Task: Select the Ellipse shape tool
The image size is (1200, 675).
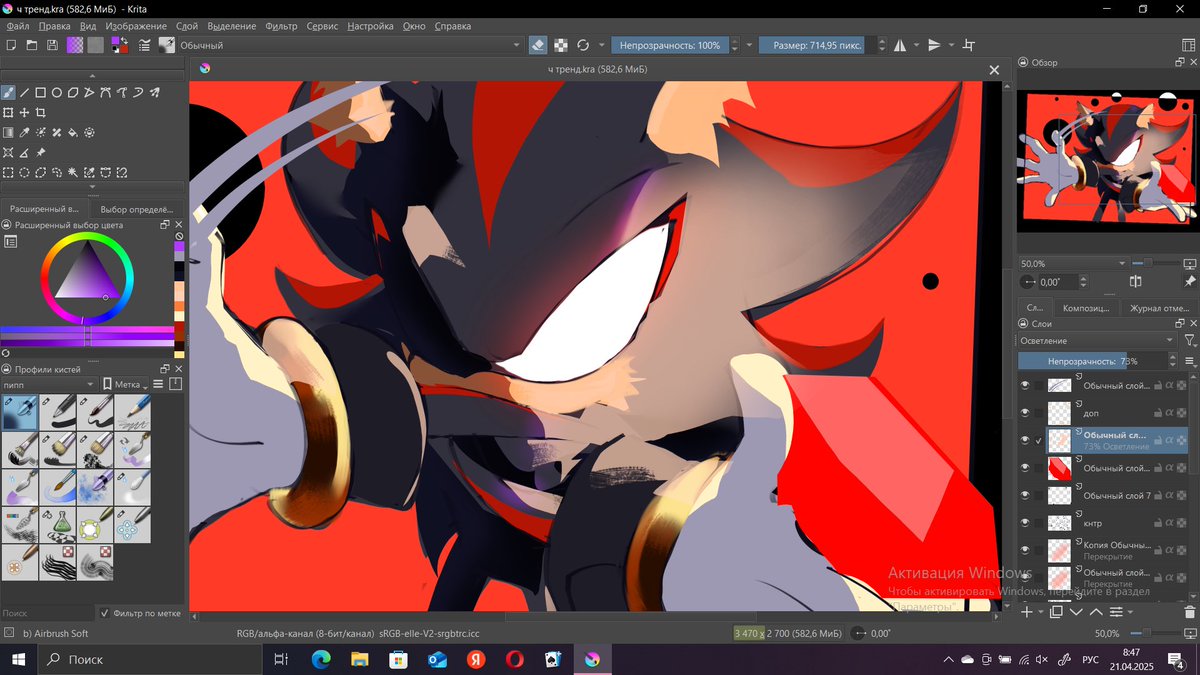Action: point(57,93)
